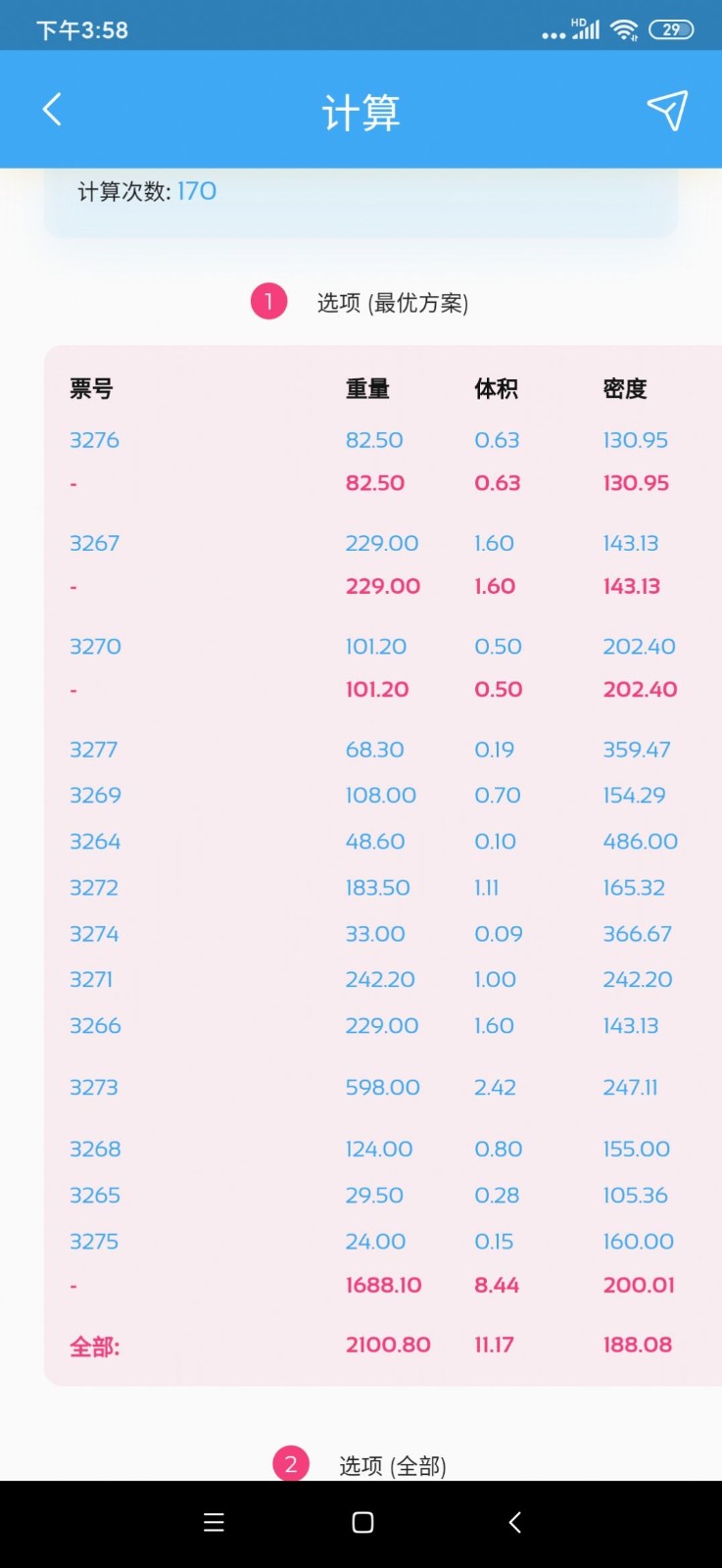The image size is (722, 1568).
Task: Tap the battery indicator in status bar
Action: (x=671, y=29)
